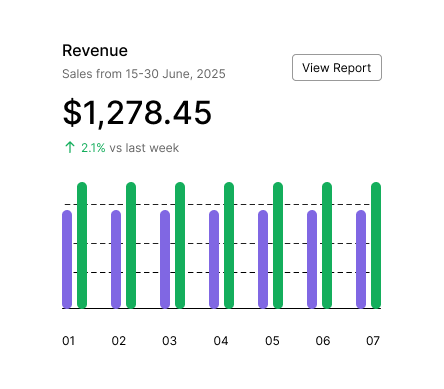Click the Revenue heading
Screen dimensions: 444x389
[x=95, y=51]
